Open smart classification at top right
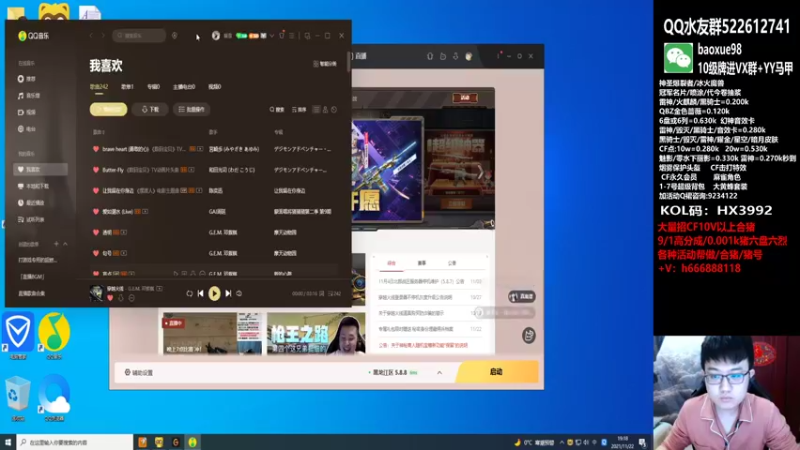The width and height of the screenshot is (800, 450). tap(324, 64)
